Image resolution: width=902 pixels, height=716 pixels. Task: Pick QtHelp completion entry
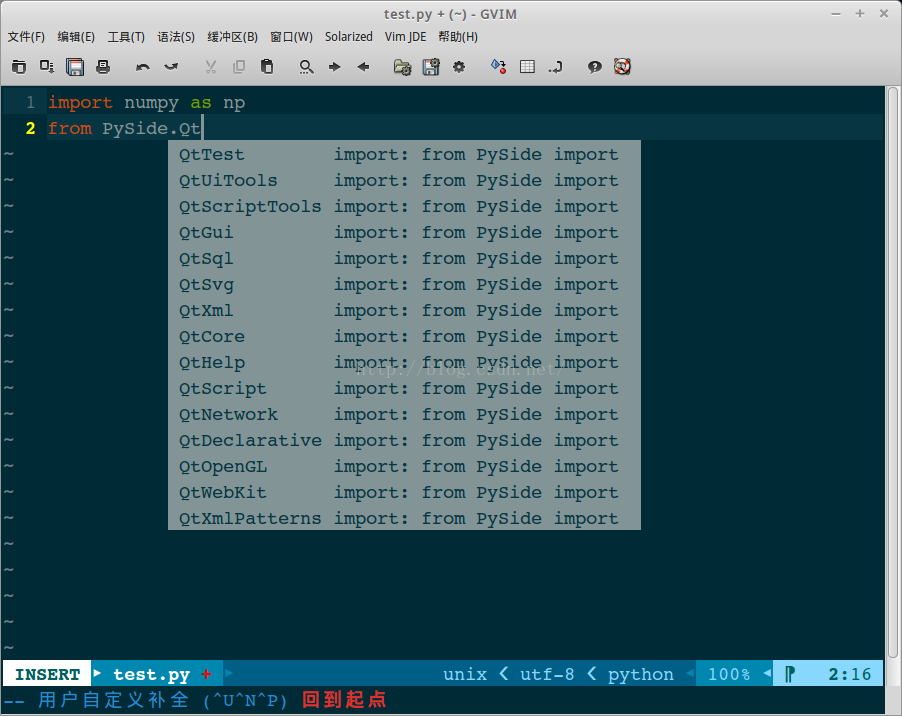(404, 362)
